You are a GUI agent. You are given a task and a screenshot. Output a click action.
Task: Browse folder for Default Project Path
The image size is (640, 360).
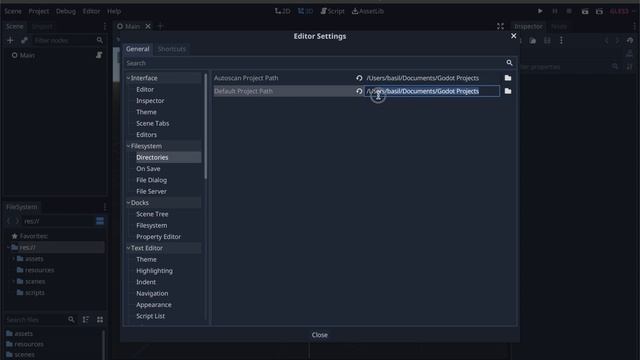click(508, 91)
